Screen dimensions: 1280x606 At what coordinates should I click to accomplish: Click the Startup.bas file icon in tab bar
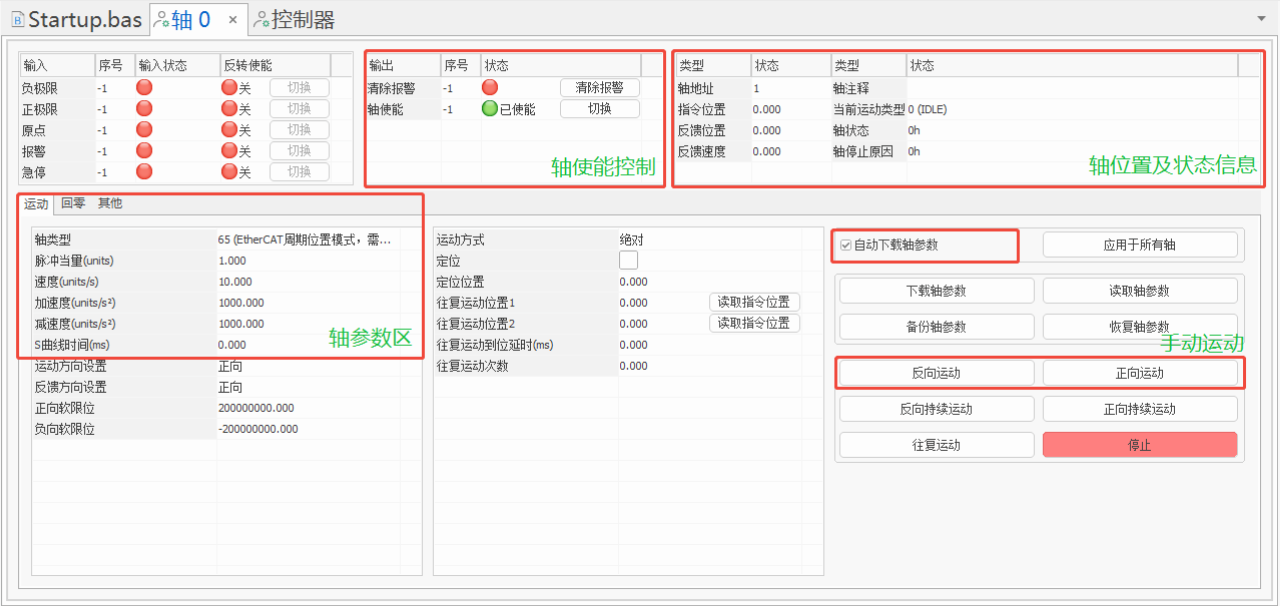[x=17, y=19]
